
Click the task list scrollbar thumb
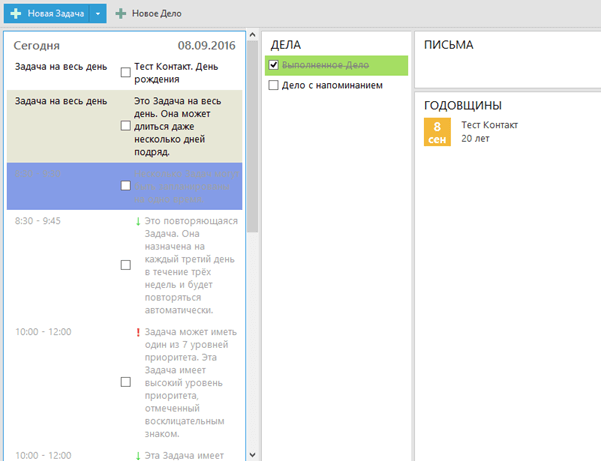coord(252,136)
